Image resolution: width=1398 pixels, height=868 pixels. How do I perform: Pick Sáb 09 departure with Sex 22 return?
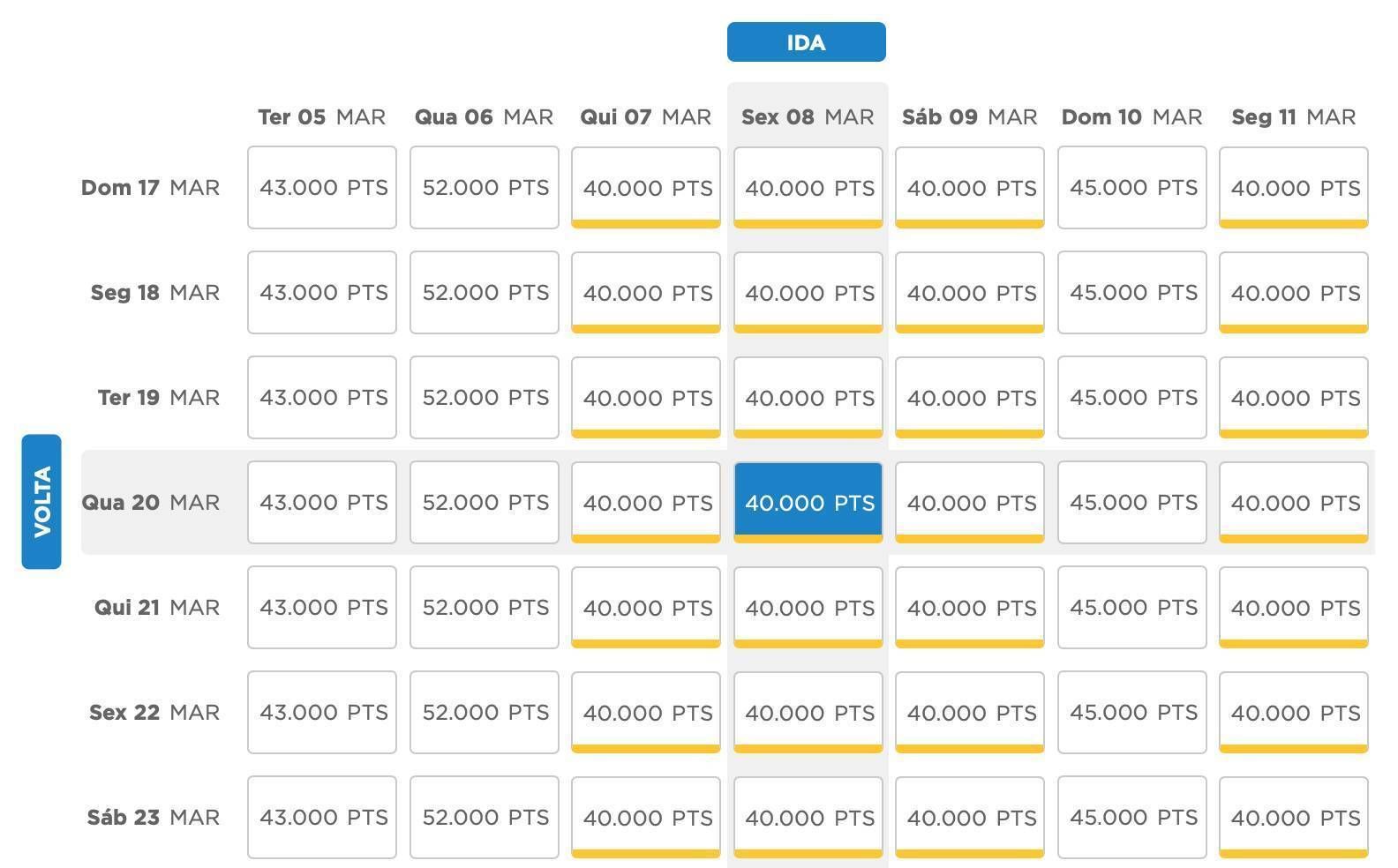click(x=970, y=712)
